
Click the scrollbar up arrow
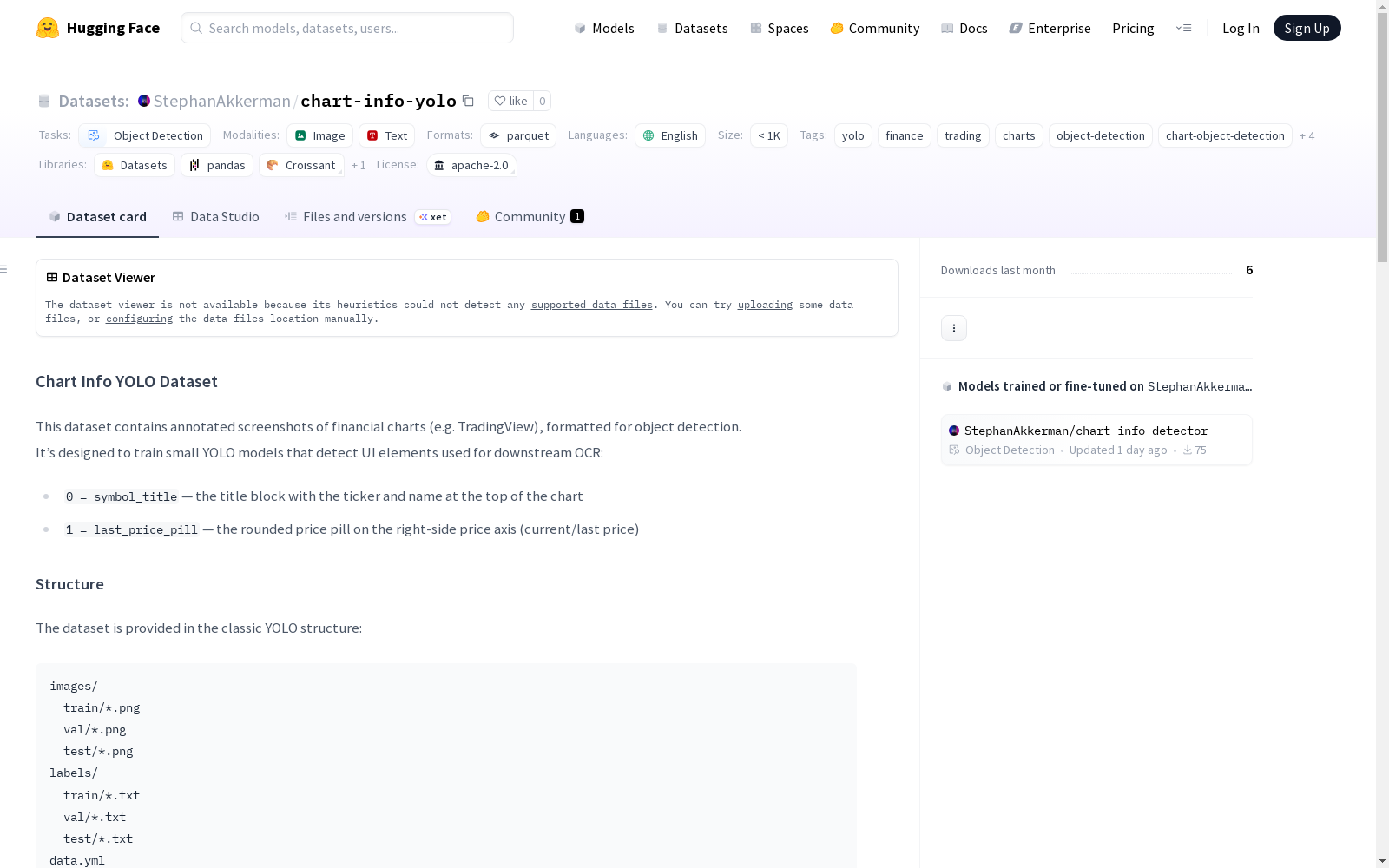1382,7
